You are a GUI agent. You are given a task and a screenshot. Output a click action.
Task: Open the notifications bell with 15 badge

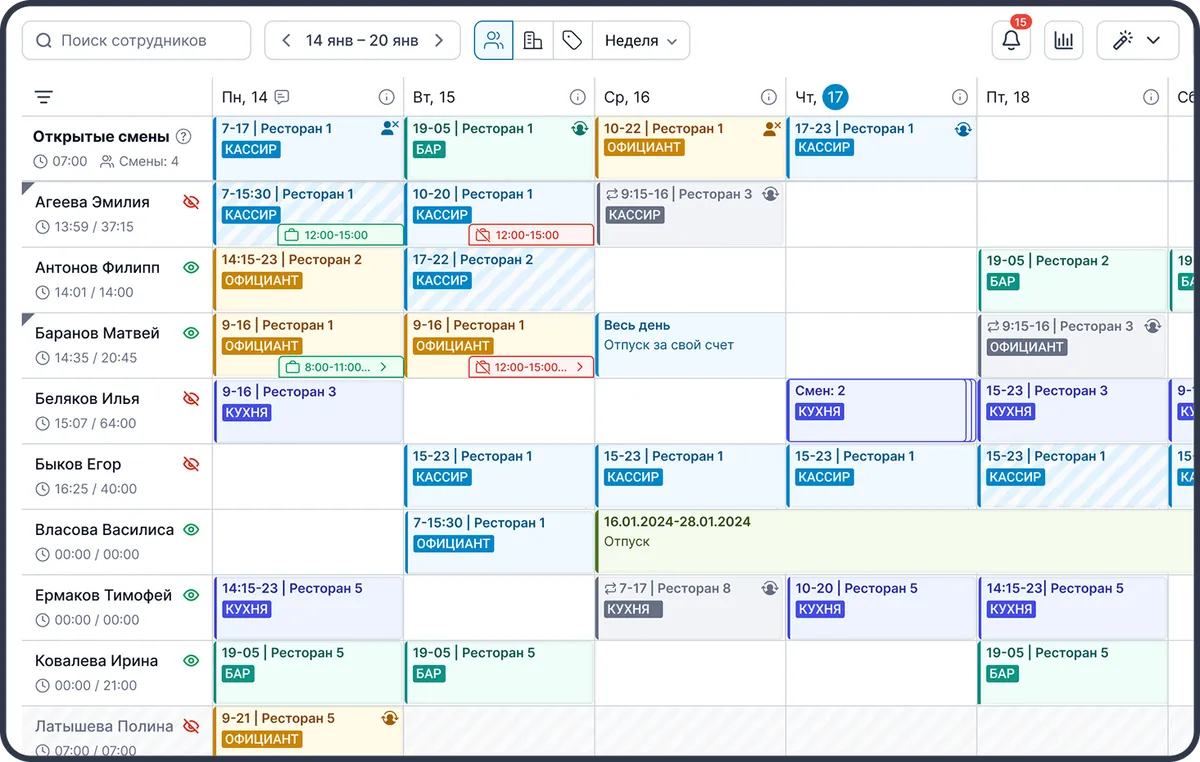tap(1011, 41)
